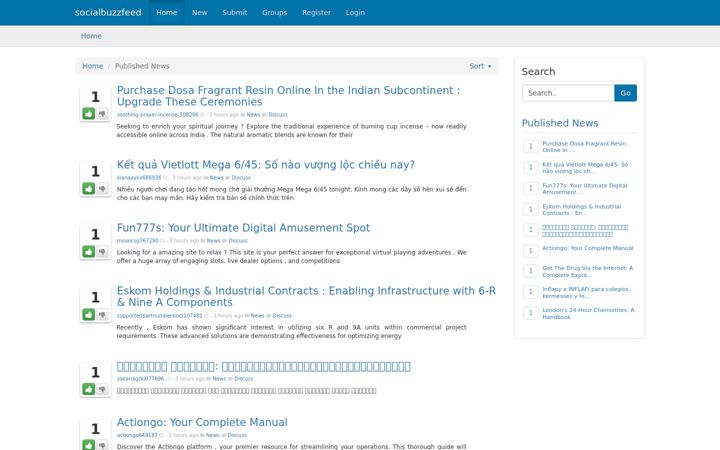Upvote the Fun777s post
720x450 pixels.
coord(89,251)
